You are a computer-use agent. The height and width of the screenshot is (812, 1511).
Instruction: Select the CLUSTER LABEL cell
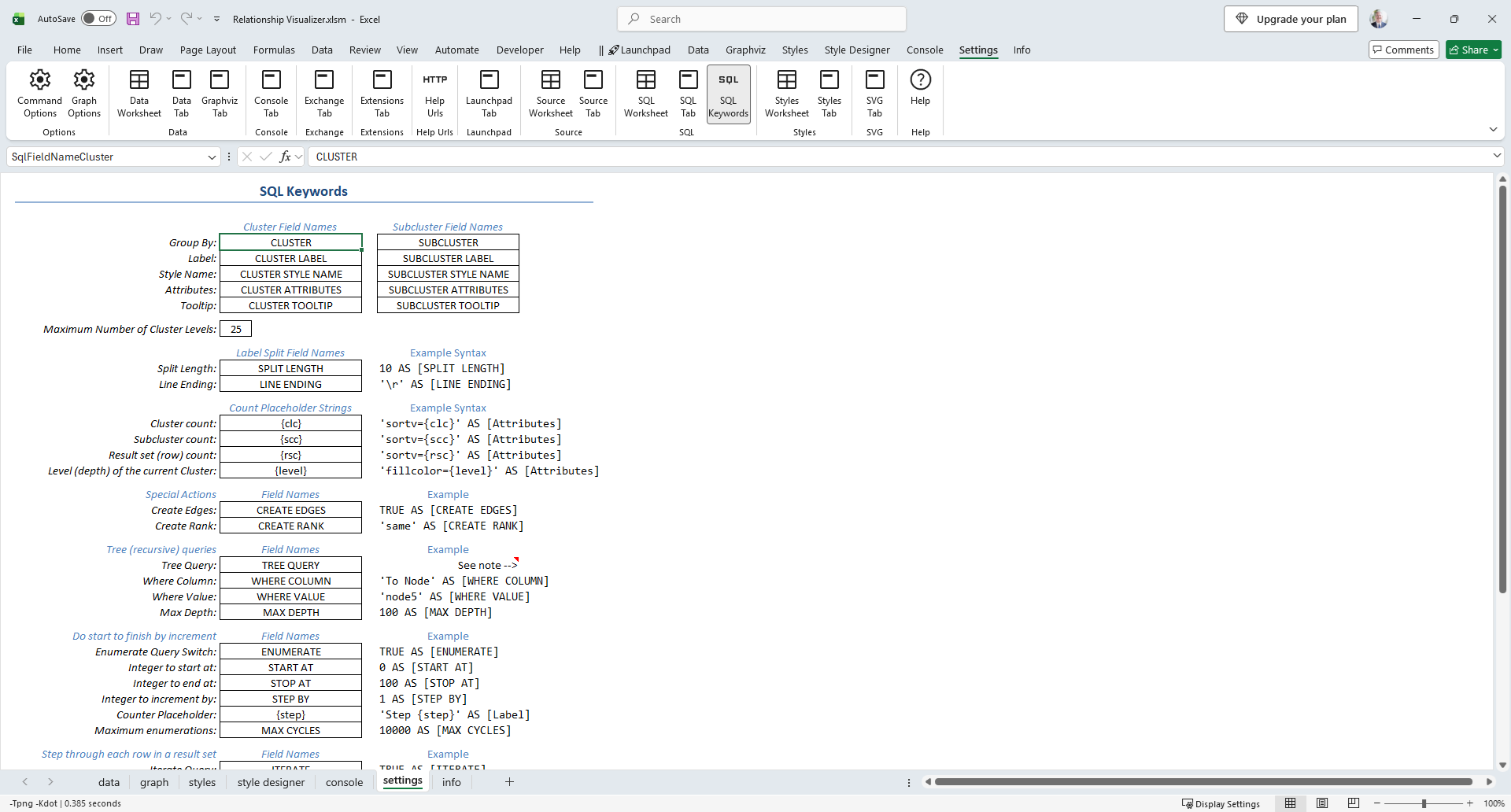pyautogui.click(x=290, y=258)
